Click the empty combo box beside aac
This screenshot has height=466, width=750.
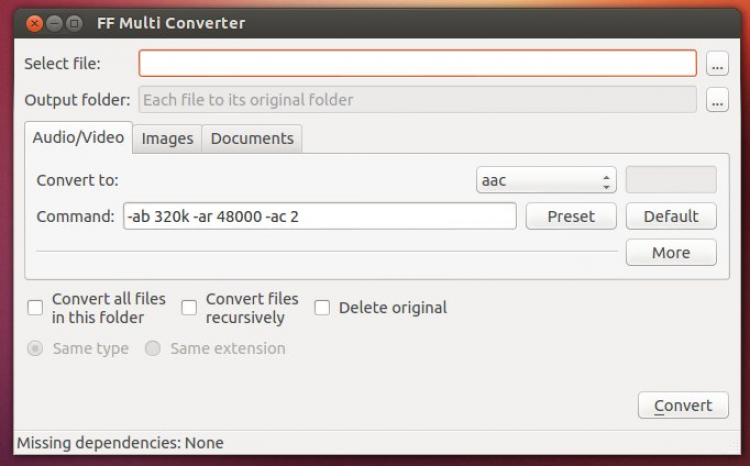coord(670,180)
